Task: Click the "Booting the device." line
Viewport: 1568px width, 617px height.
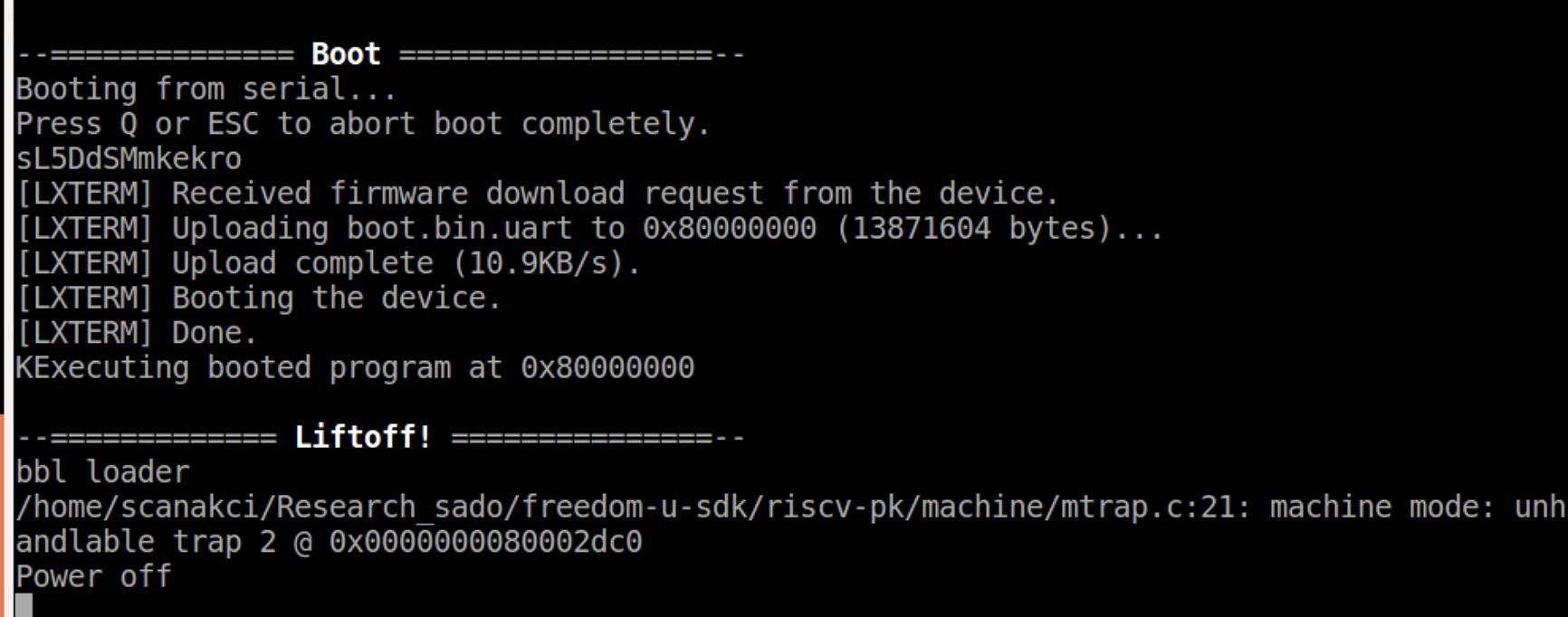Action: (x=336, y=298)
